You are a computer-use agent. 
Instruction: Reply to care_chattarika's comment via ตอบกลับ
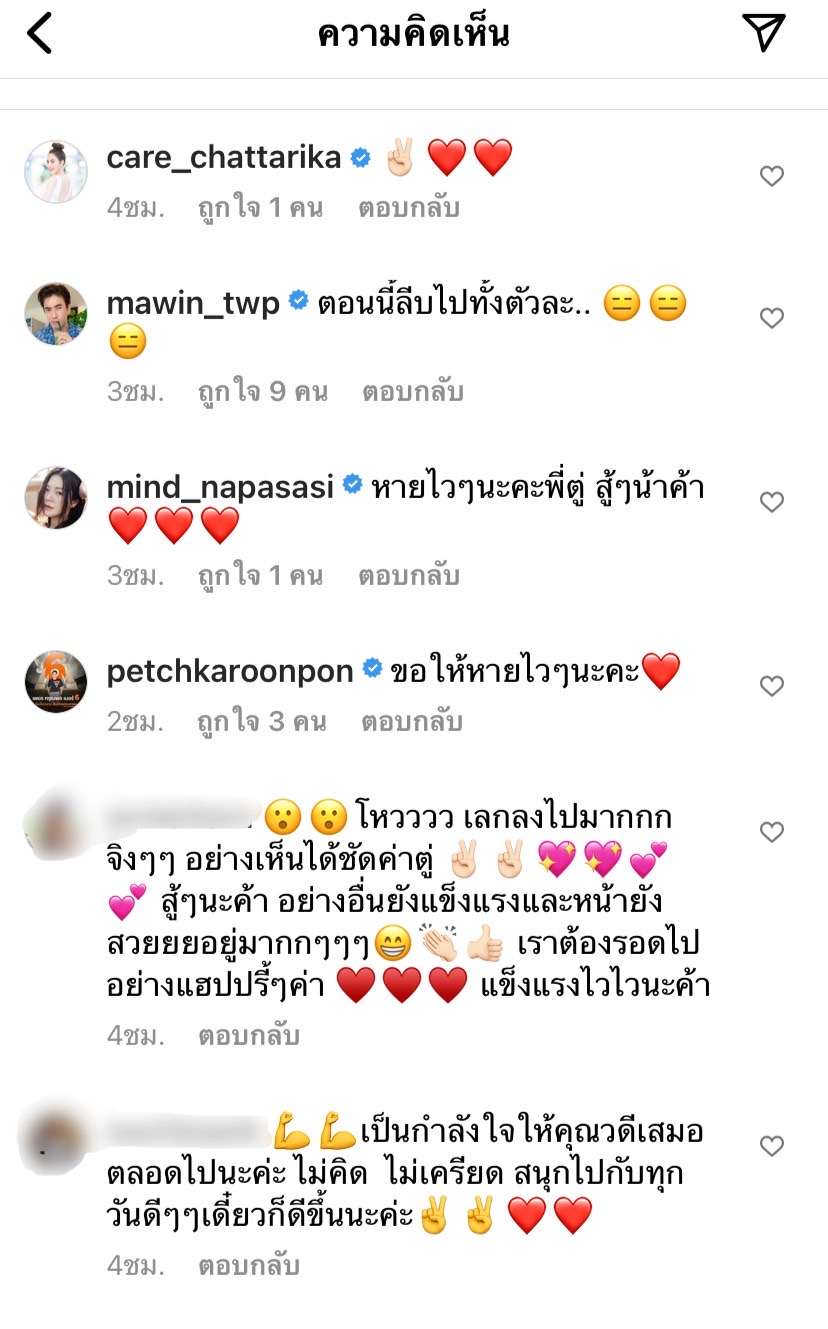coord(408,208)
